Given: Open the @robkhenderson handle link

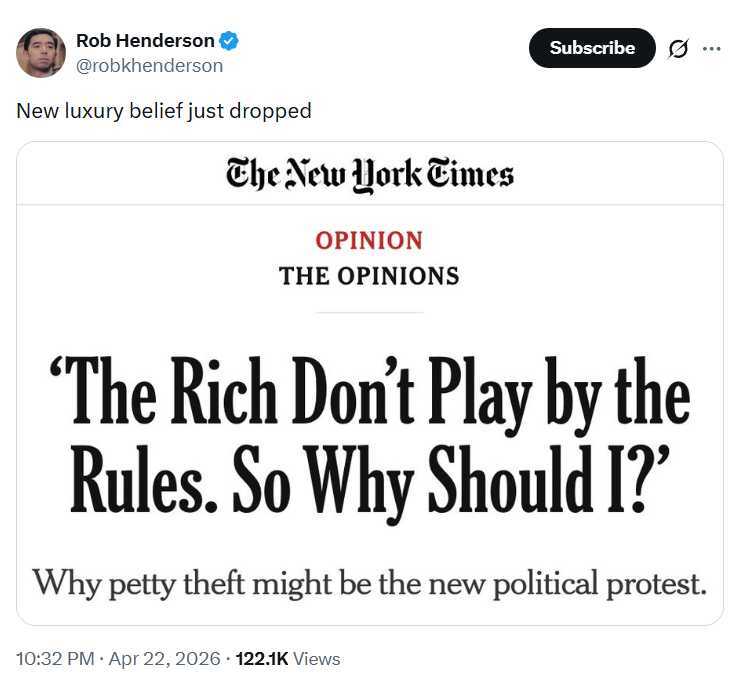Looking at the screenshot, I should pos(149,66).
